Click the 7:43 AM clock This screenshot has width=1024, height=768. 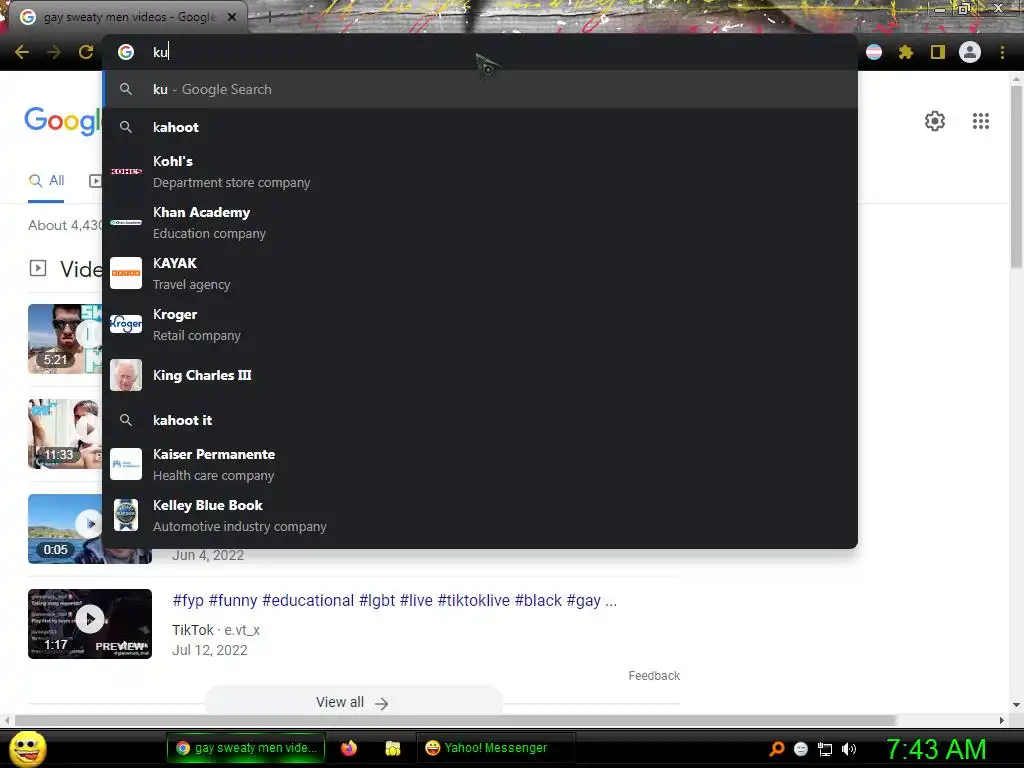pos(935,749)
